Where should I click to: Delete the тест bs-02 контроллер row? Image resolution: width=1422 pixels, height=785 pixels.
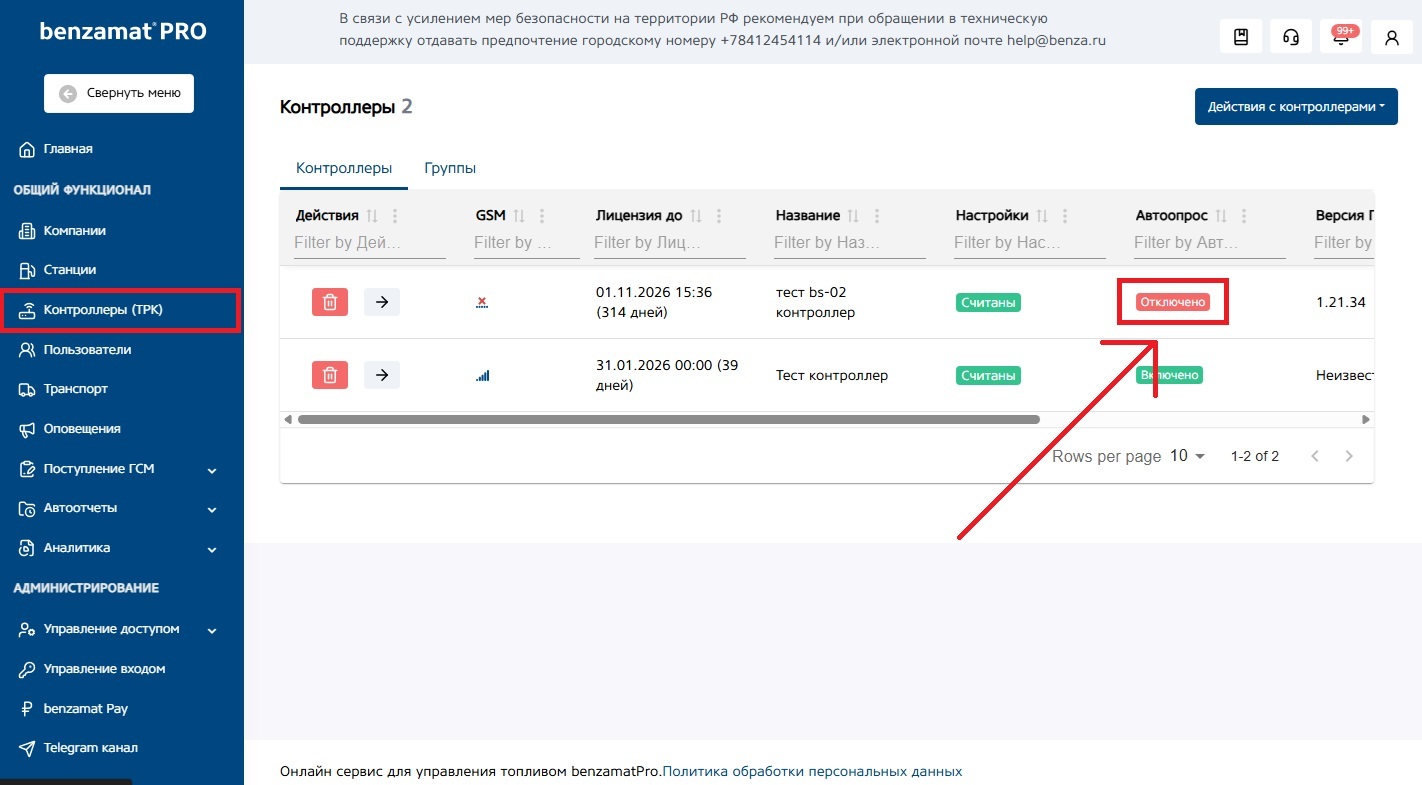330,302
